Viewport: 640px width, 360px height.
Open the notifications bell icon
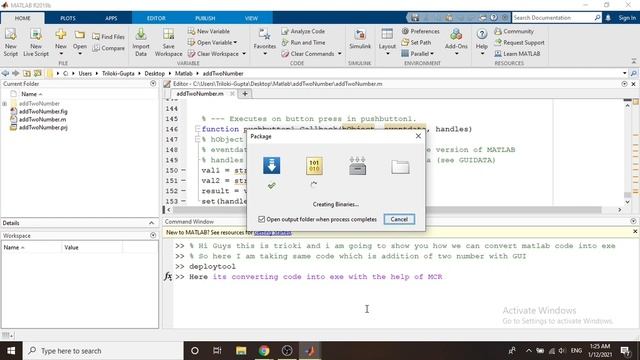pyautogui.click(x=608, y=18)
